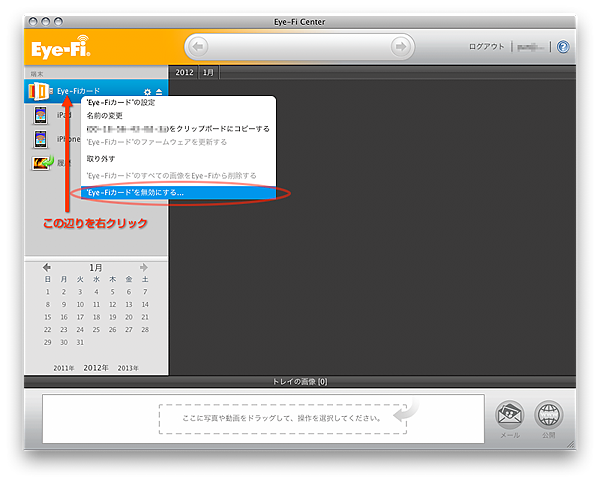This screenshot has height=491, width=600.
Task: Select day 26 in calendar
Action: tap(112, 330)
